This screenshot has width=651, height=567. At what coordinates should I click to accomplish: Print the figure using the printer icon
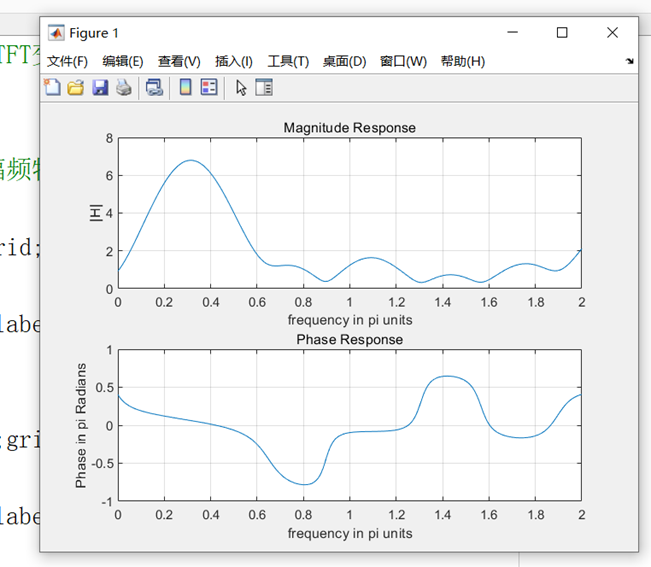click(124, 87)
